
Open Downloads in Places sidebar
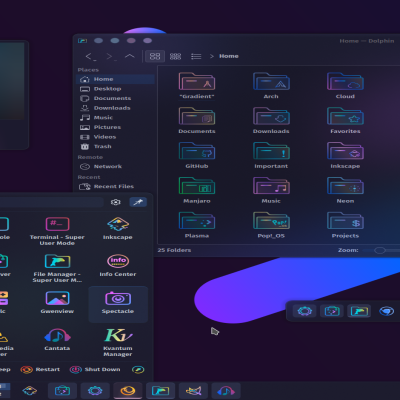pos(115,108)
